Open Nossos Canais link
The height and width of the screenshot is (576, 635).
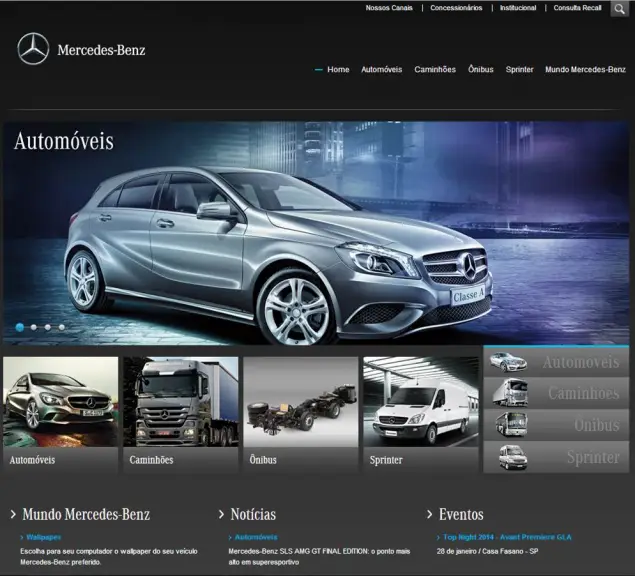click(x=389, y=8)
